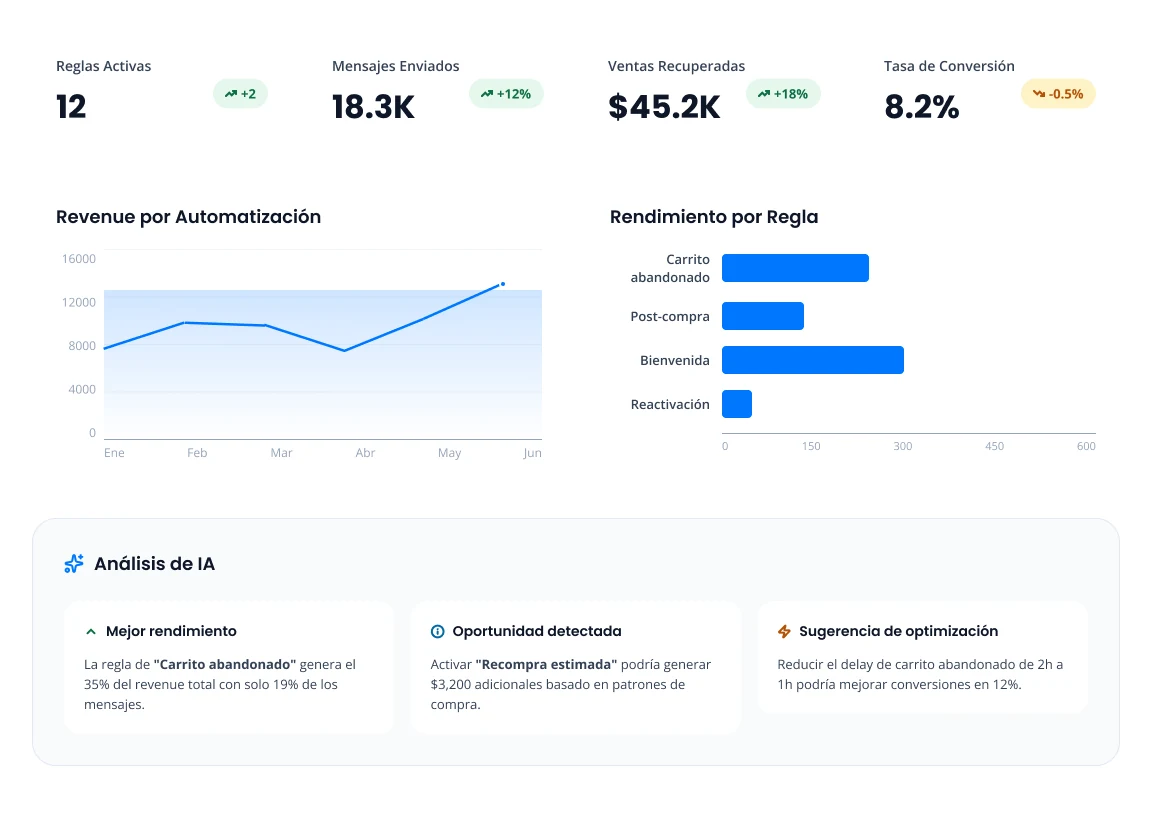Viewport: 1152px width, 813px height.
Task: Click the -0.5% trend badge for Tasa de Conversión
Action: 1058,94
